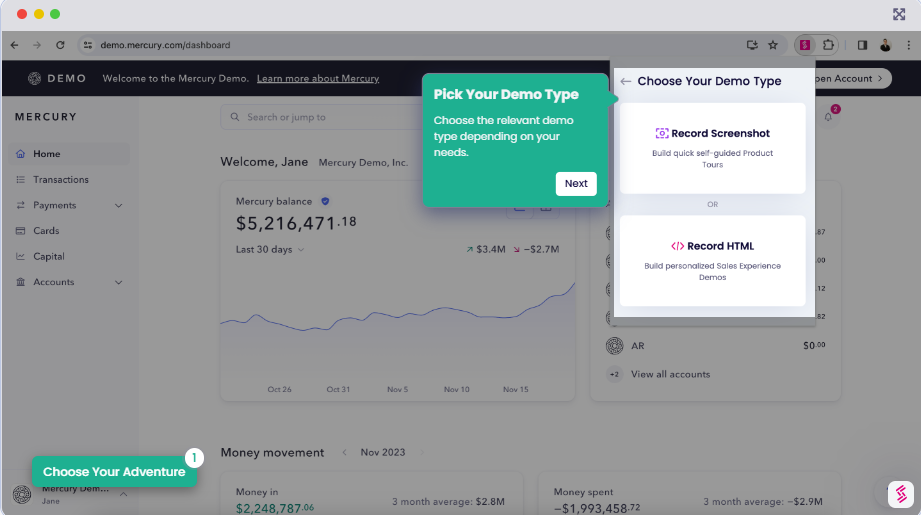921x515 pixels.
Task: Click the Money spent amount
Action: [x=597, y=508]
